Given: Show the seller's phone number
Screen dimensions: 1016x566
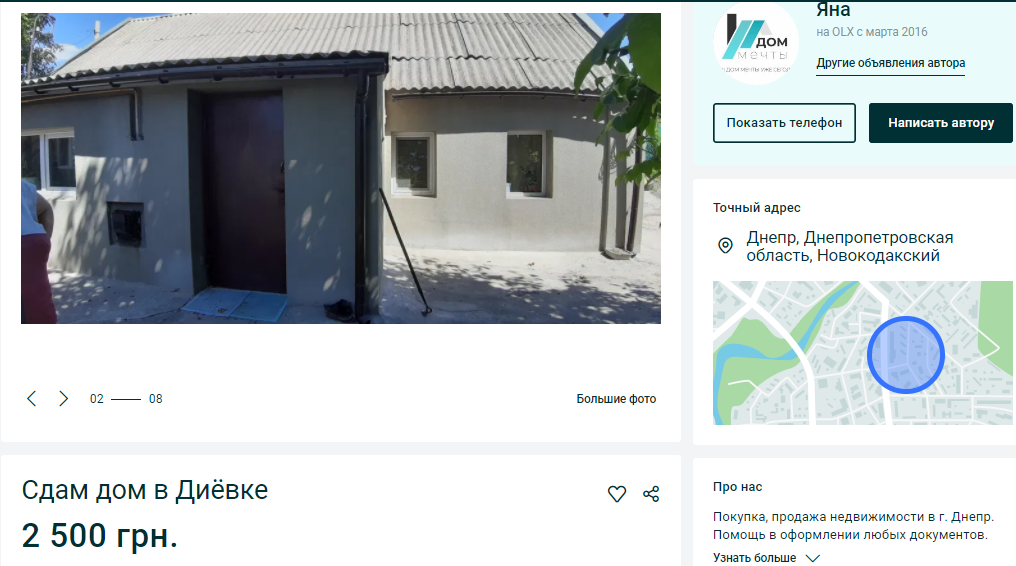Looking at the screenshot, I should click(x=784, y=123).
